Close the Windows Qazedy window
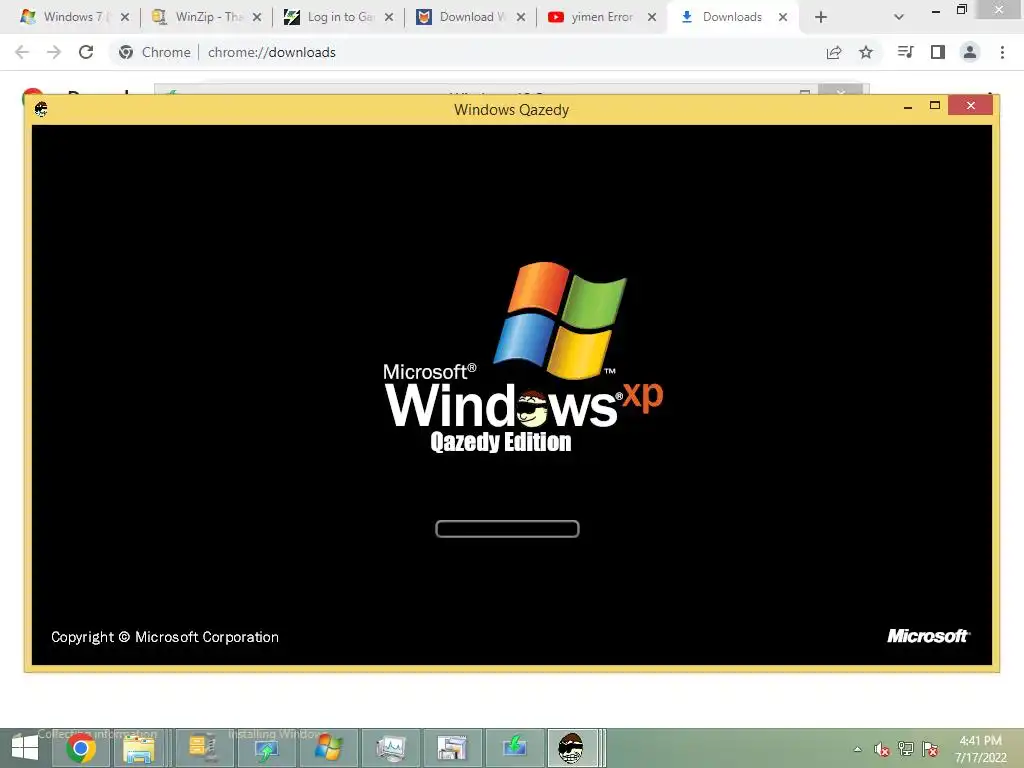Viewport: 1024px width, 768px height. [x=970, y=105]
